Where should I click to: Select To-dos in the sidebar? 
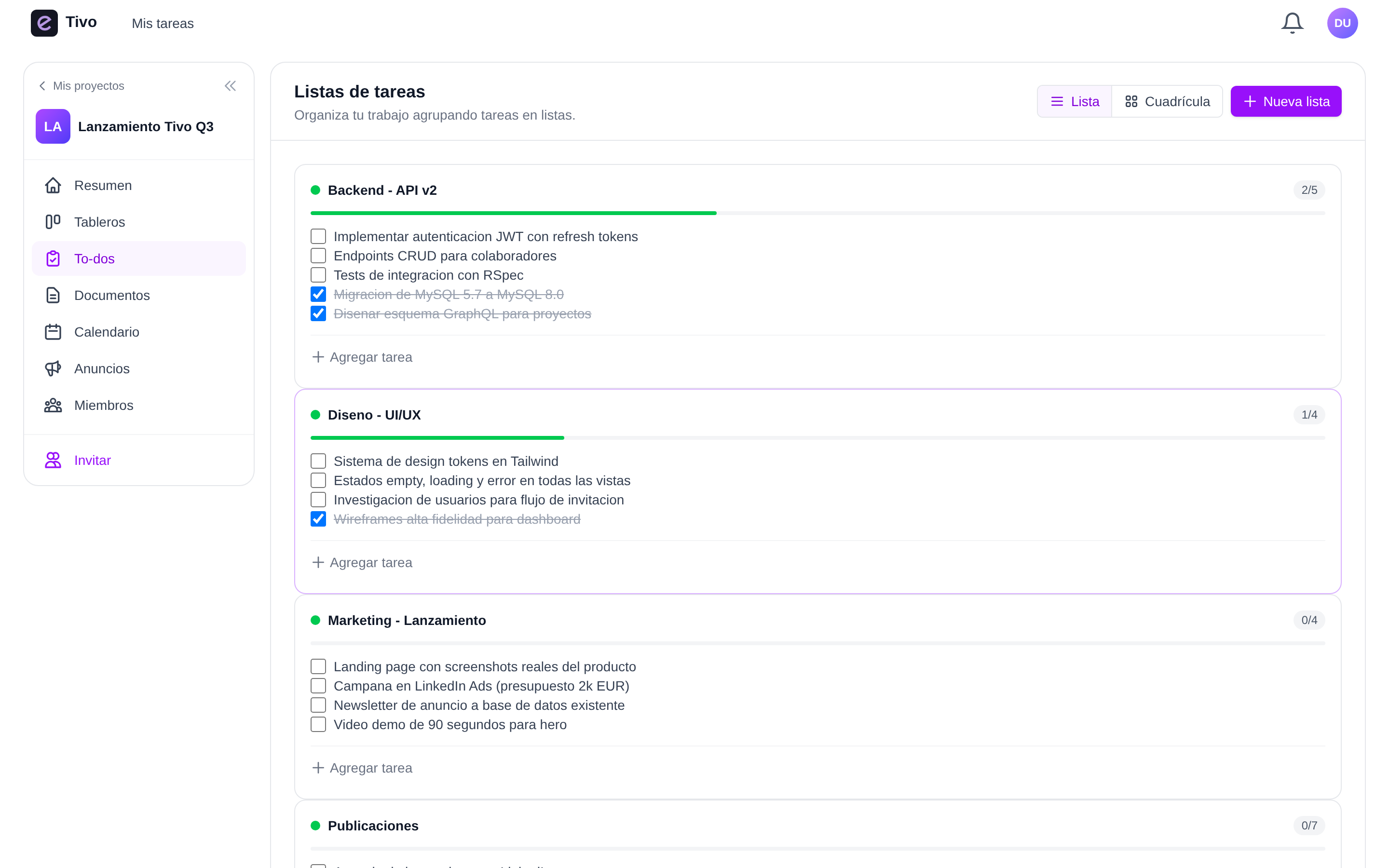click(139, 259)
